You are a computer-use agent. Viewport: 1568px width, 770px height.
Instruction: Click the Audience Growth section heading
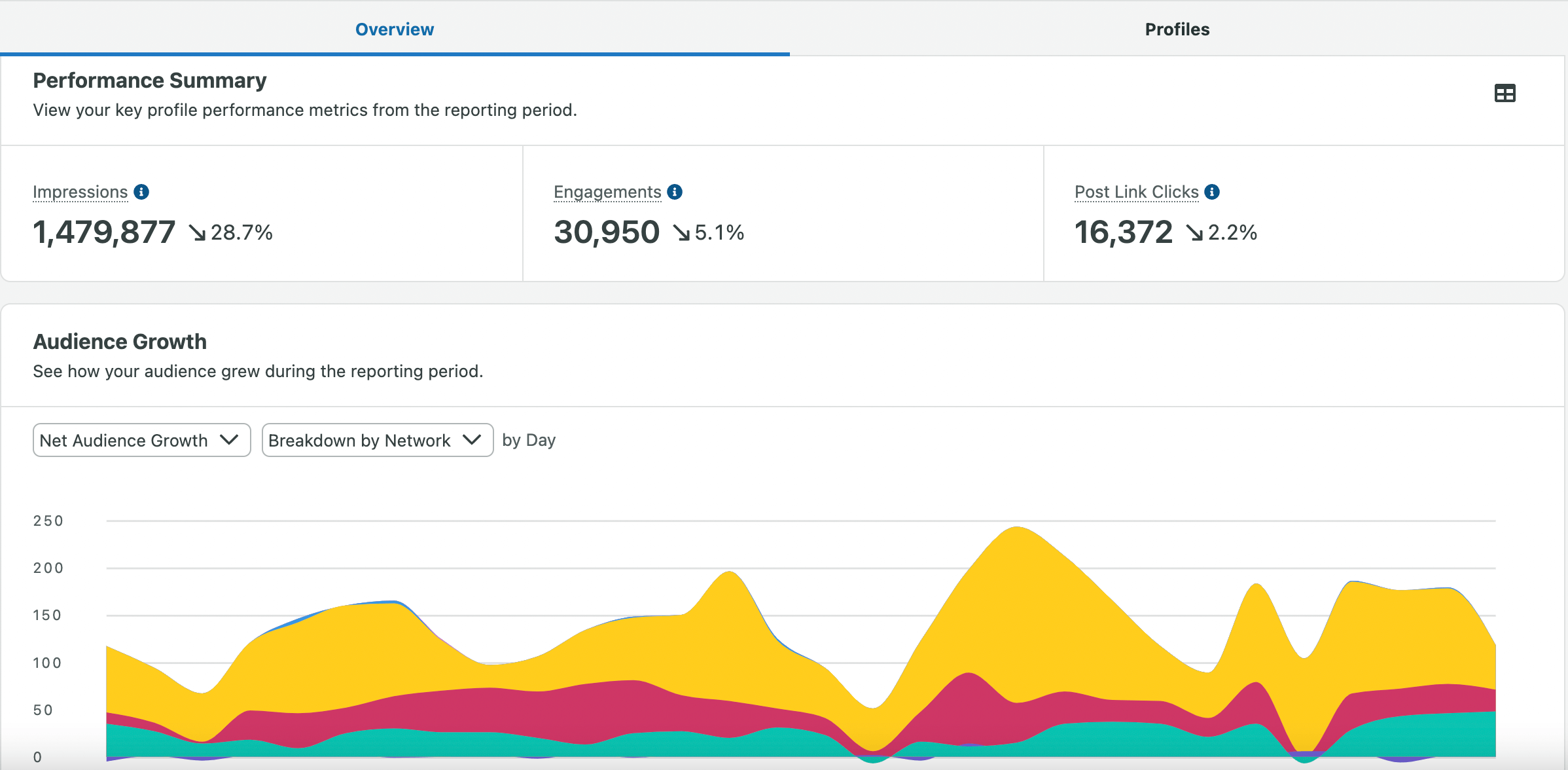tap(120, 341)
